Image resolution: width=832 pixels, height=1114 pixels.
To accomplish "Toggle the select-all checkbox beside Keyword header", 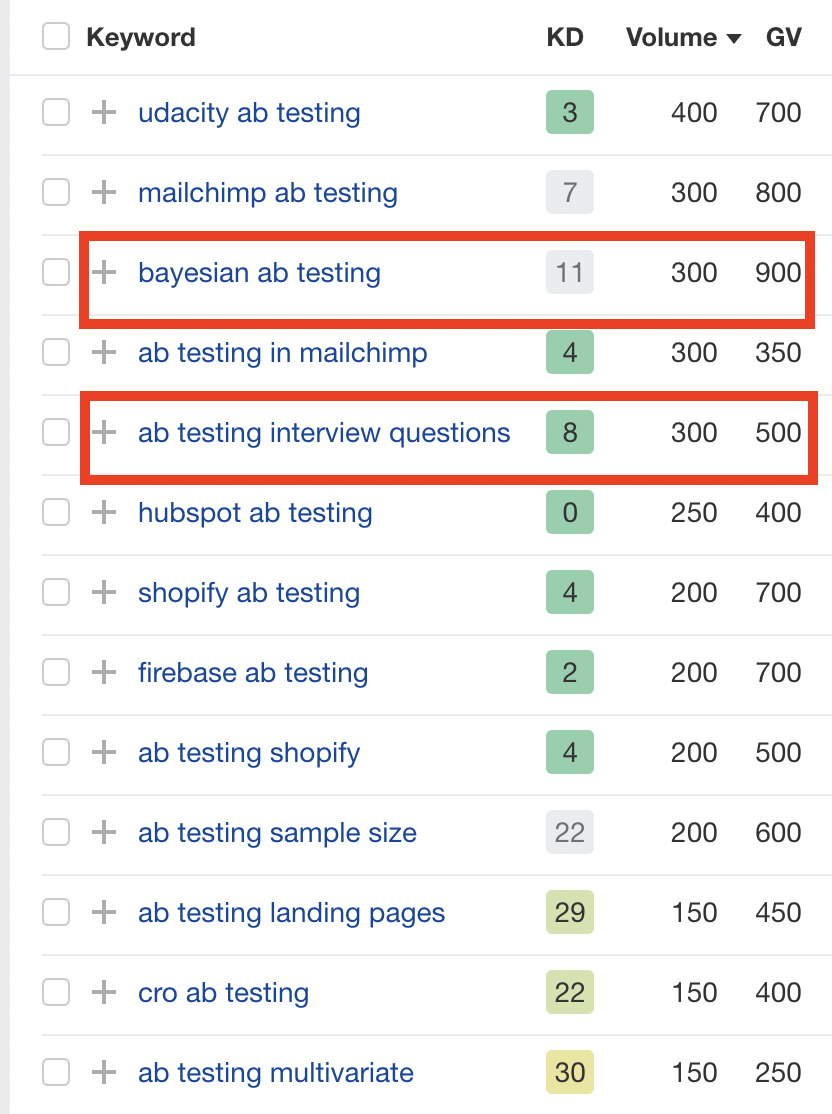I will [56, 36].
